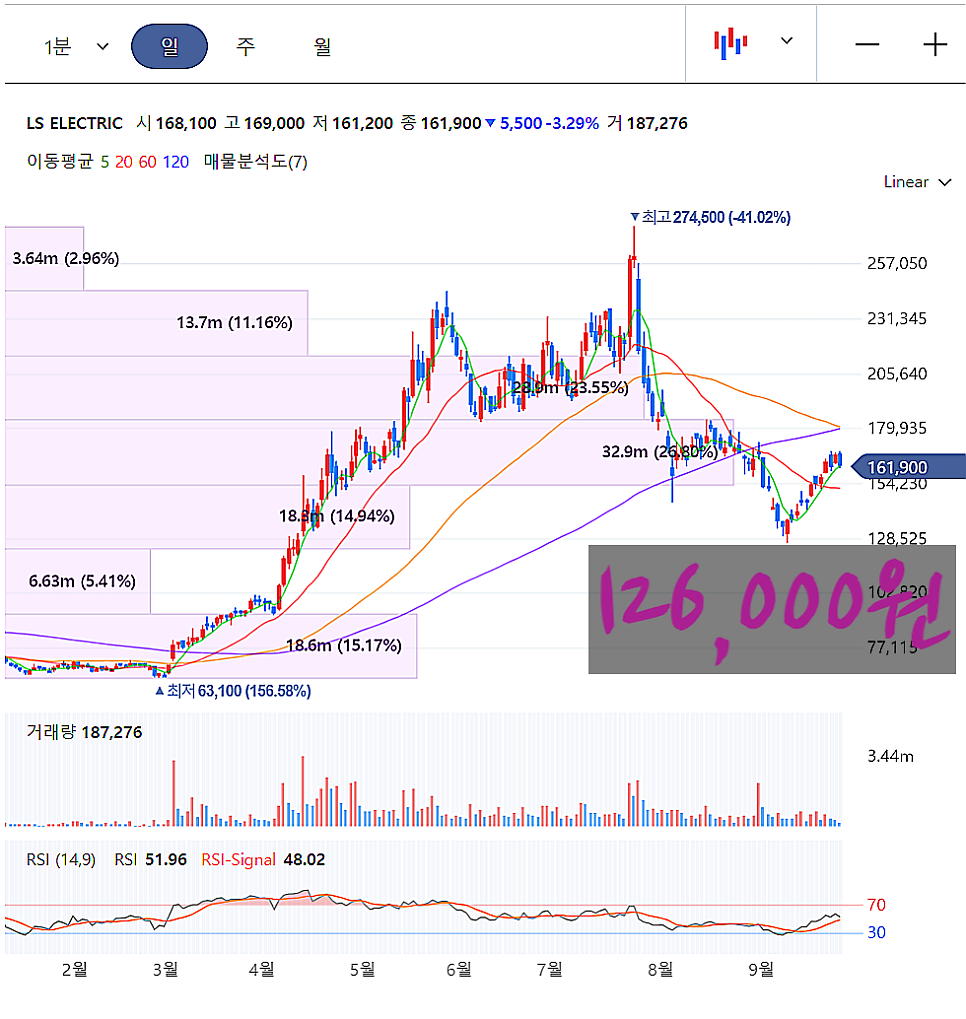
Task: Click the RSI 30 oversold level label
Action: point(876,933)
